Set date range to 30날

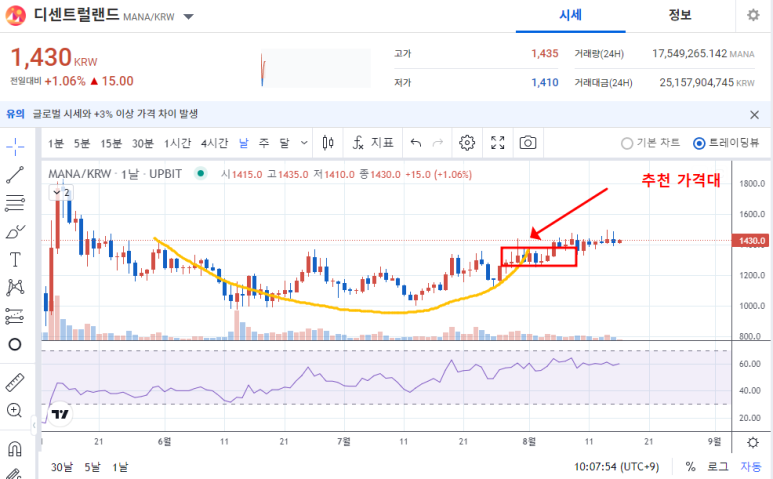click(62, 467)
